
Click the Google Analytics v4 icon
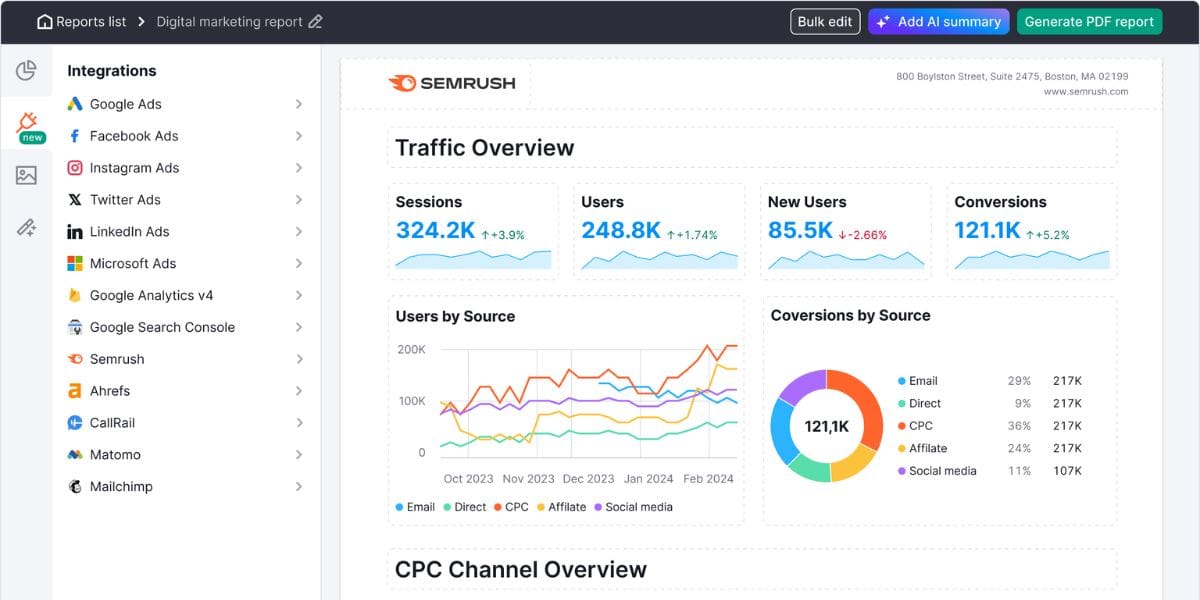pyautogui.click(x=75, y=296)
